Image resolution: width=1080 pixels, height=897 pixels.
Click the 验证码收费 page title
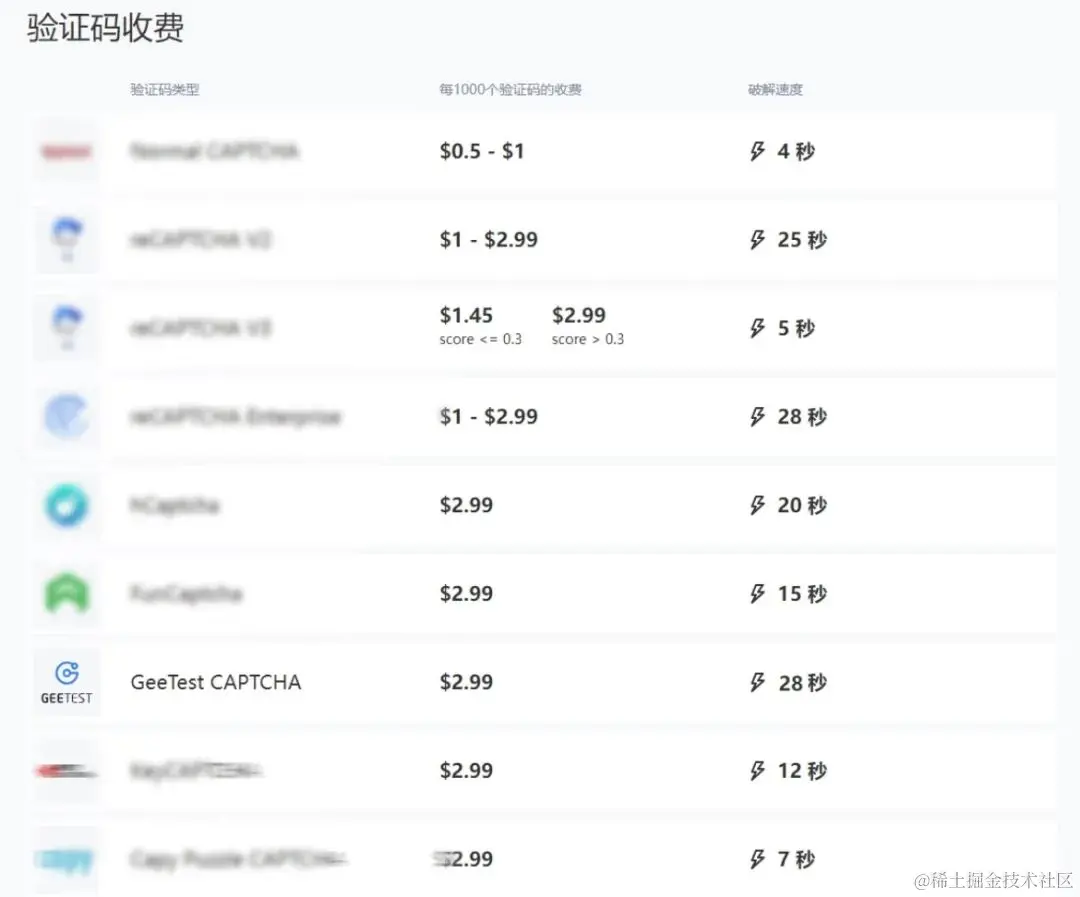(x=104, y=29)
